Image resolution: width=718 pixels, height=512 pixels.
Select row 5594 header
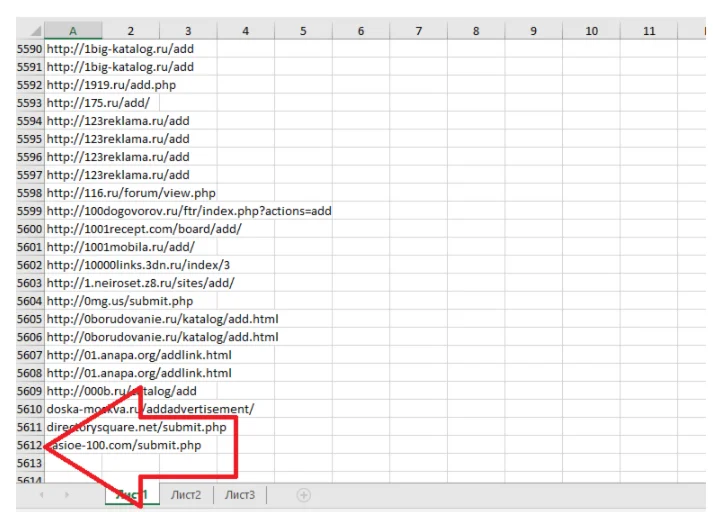point(30,121)
